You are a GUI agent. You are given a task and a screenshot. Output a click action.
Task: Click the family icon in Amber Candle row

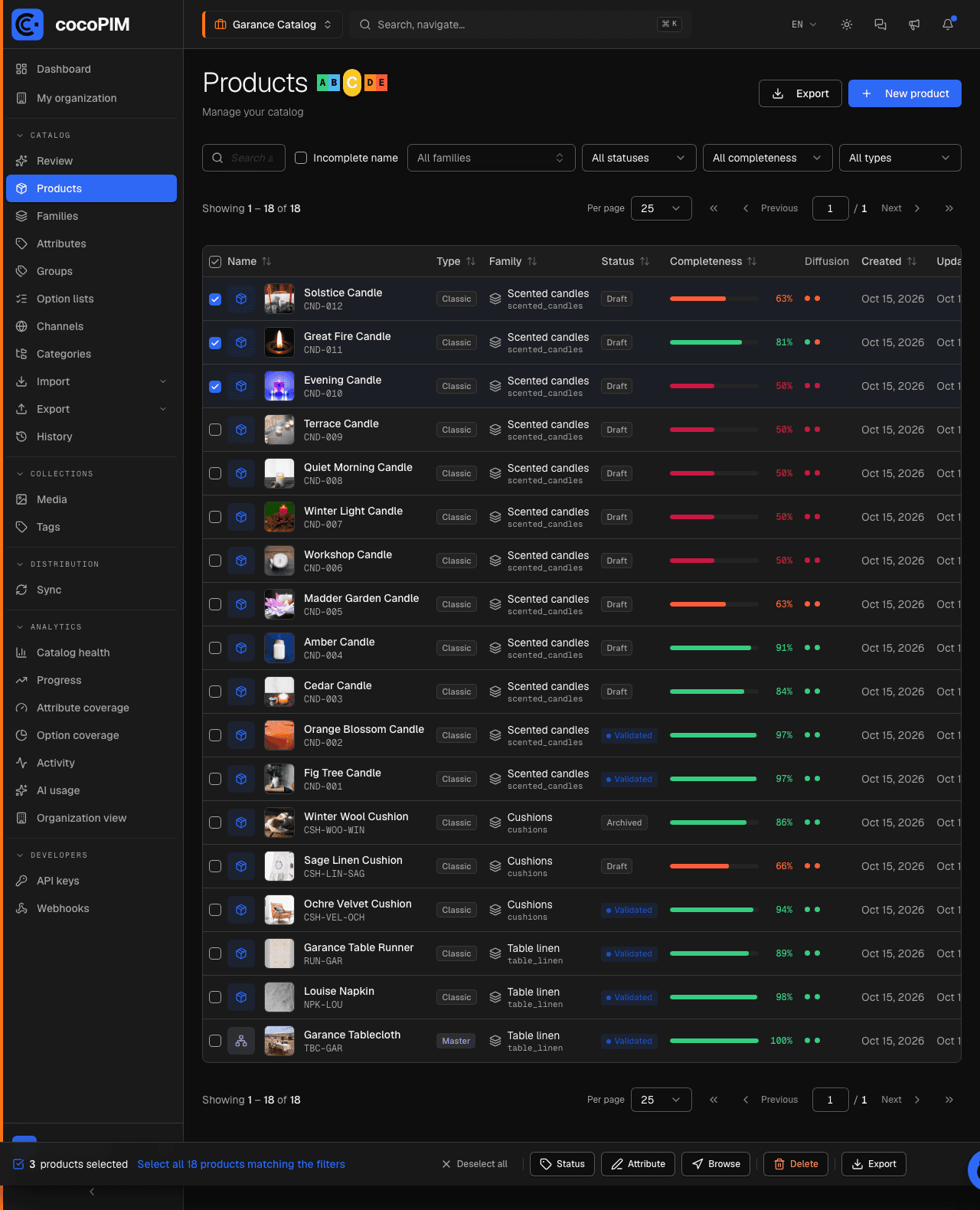pos(495,648)
